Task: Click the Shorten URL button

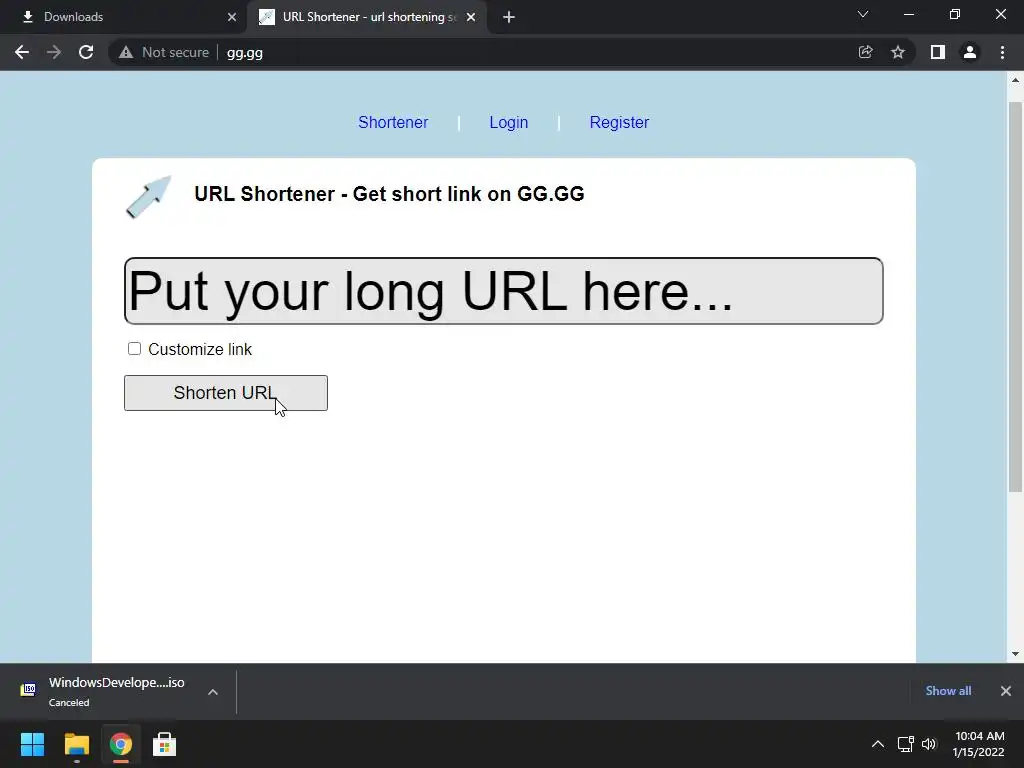Action: (x=226, y=393)
